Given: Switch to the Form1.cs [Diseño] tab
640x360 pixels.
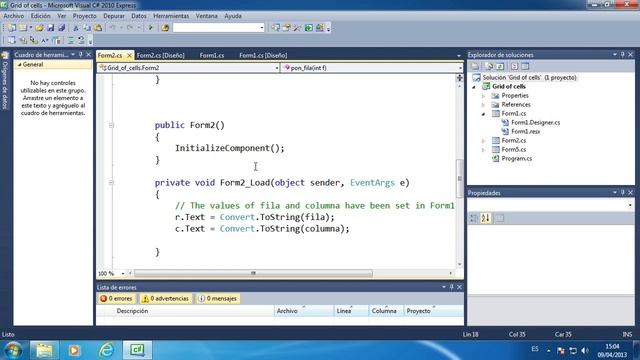Looking at the screenshot, I should pyautogui.click(x=263, y=56).
